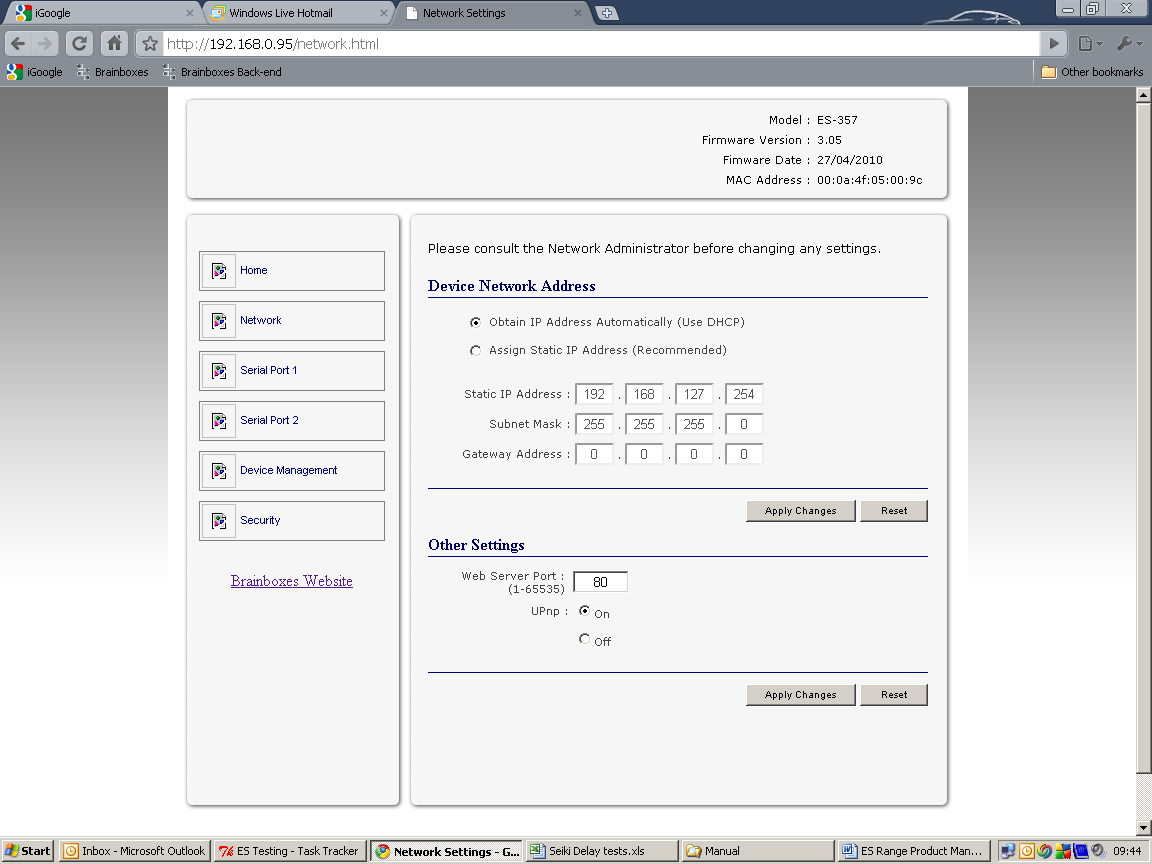1152x864 pixels.
Task: Open the Security page icon
Action: (x=218, y=520)
